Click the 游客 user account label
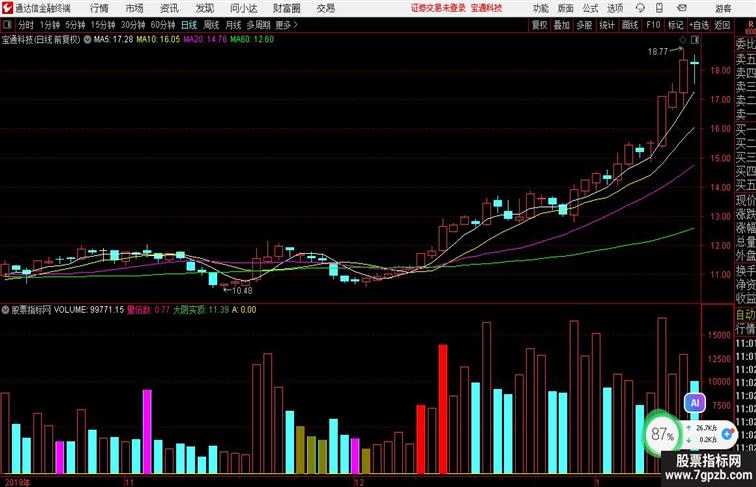The width and height of the screenshot is (756, 487). tap(723, 9)
